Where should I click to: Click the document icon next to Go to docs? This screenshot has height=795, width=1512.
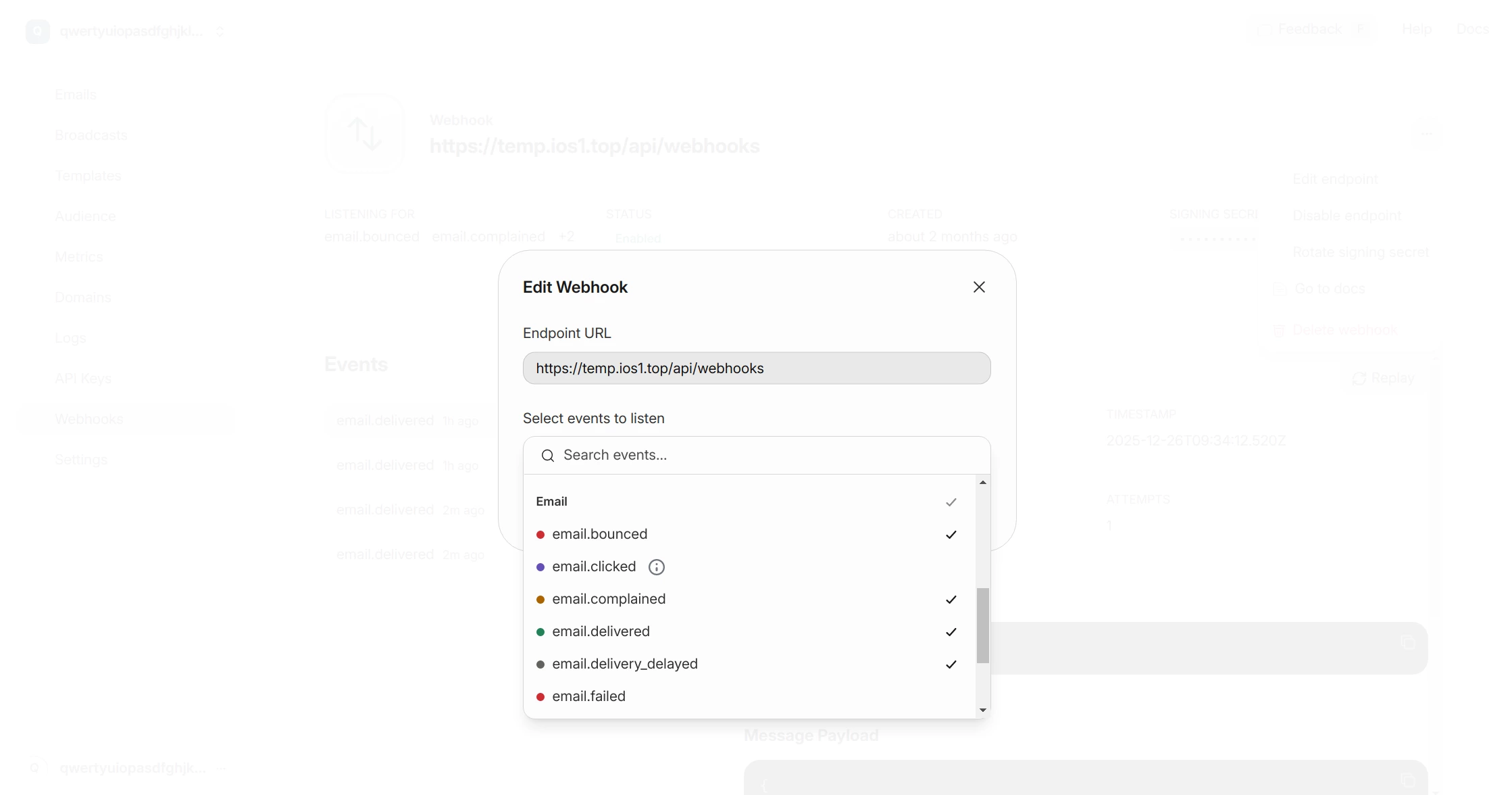pyautogui.click(x=1279, y=288)
